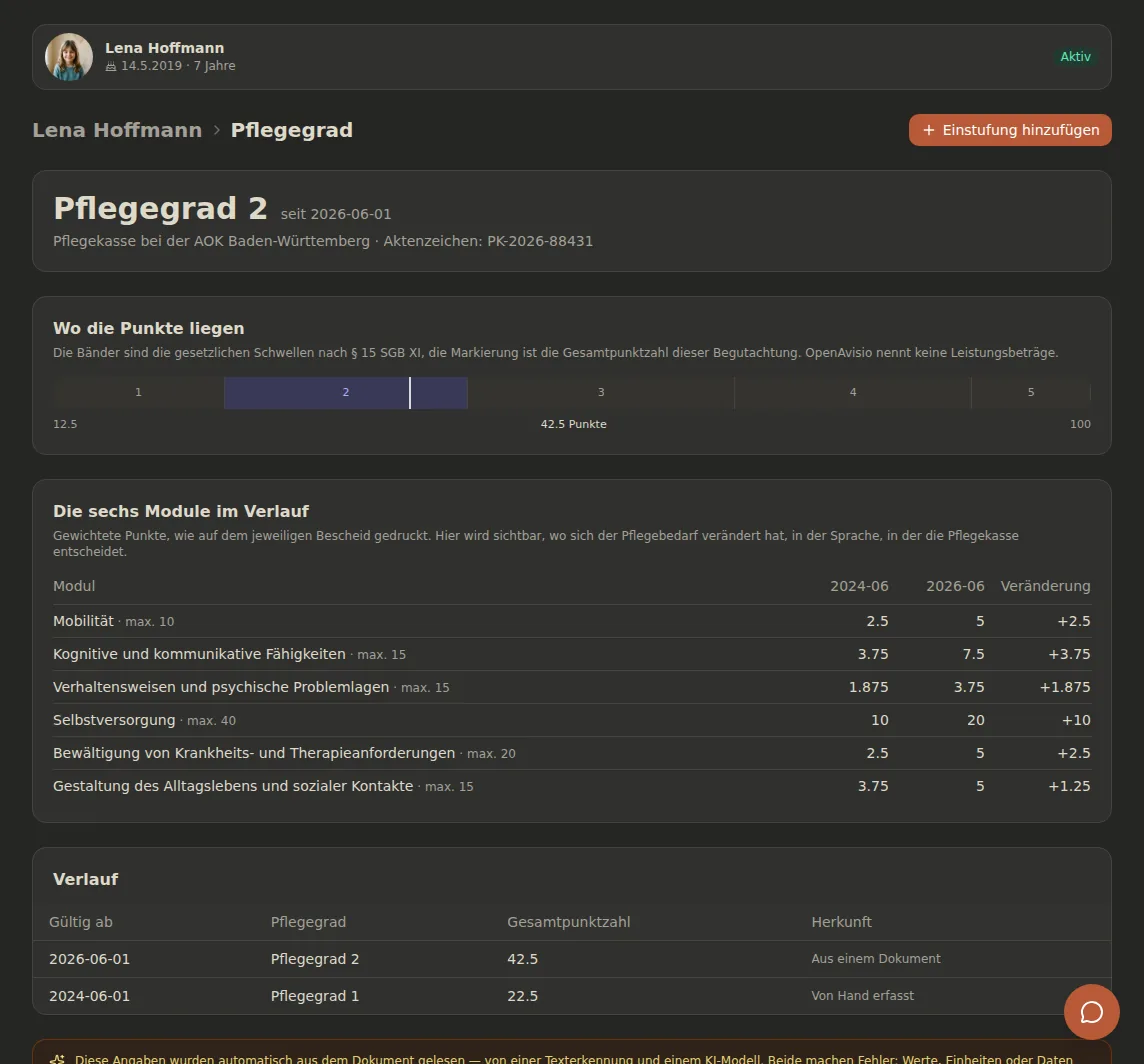Click Lena Hoffmann's avatar photo
Screen dimensions: 1144x1064
[x=69, y=57]
